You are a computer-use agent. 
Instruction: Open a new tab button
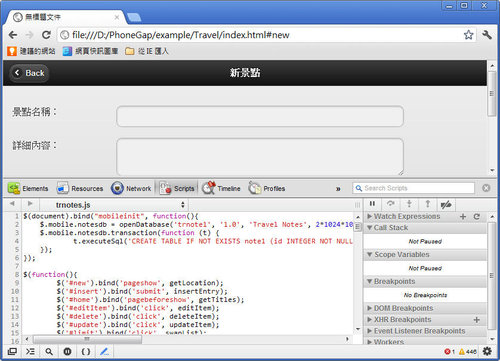[x=134, y=17]
